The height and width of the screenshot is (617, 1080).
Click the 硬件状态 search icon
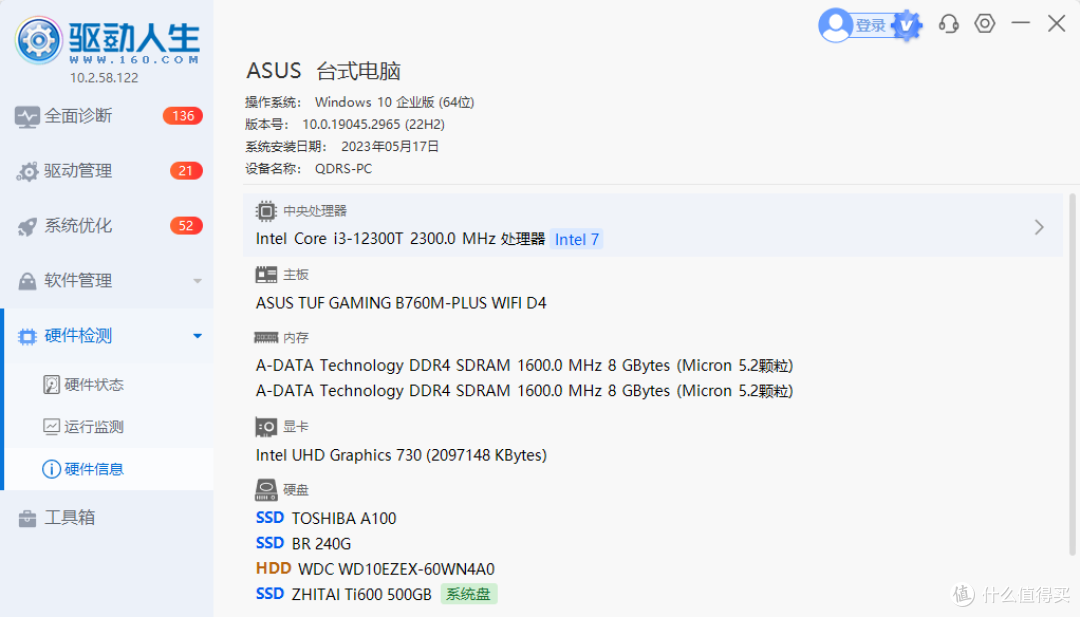(51, 384)
